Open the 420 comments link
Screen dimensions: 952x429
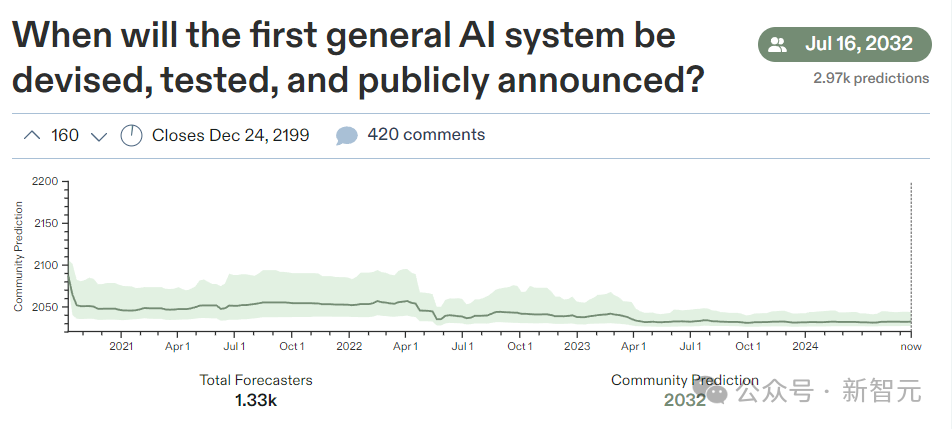point(426,134)
